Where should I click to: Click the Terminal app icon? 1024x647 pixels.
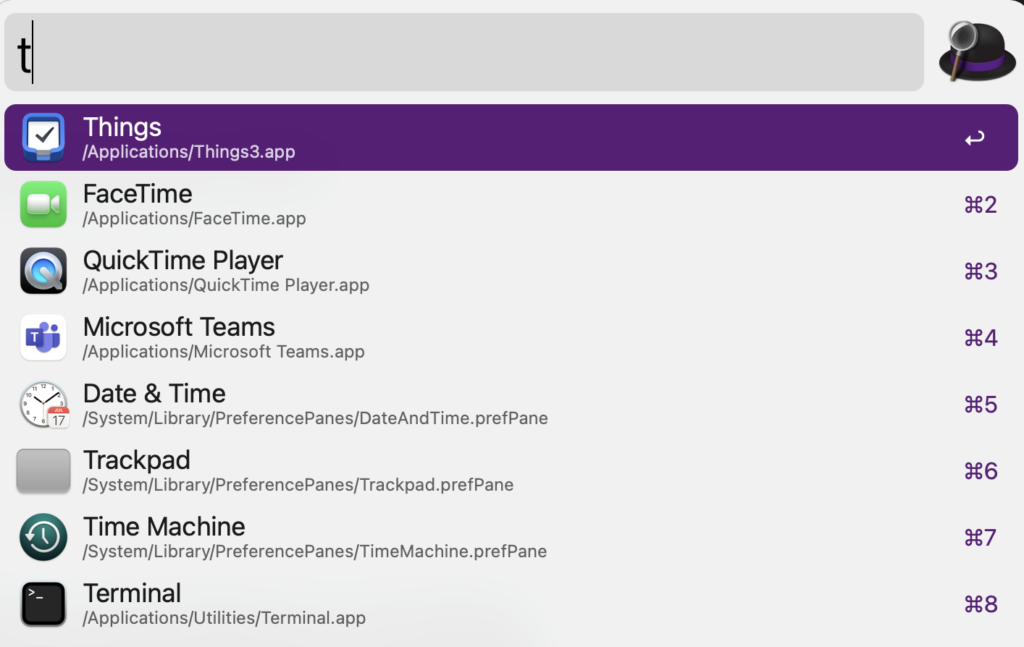(x=43, y=604)
